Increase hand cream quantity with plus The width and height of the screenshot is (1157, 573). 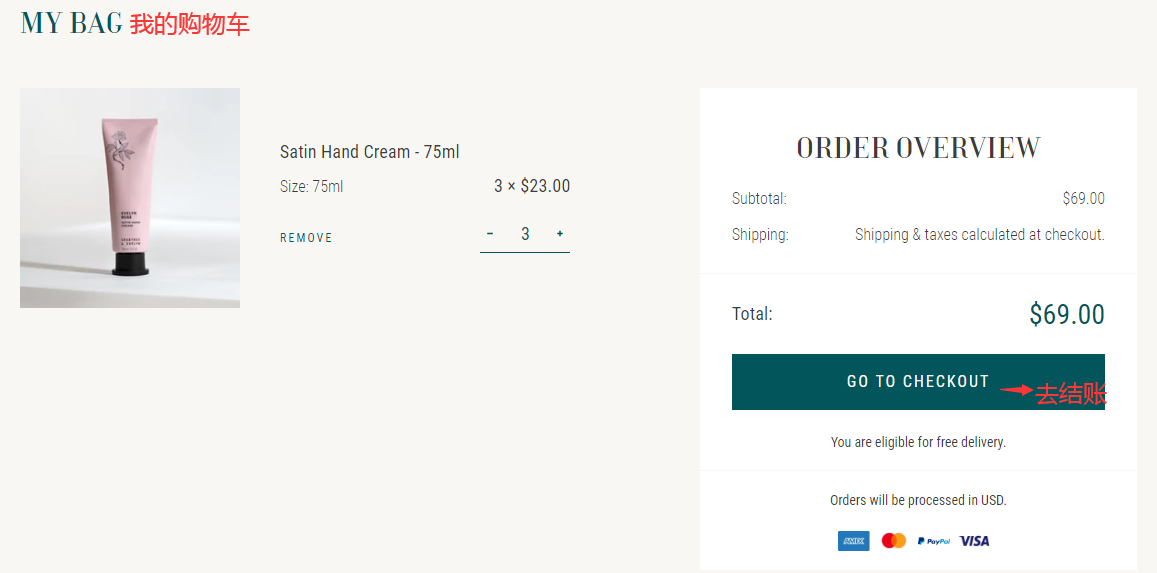tap(560, 234)
